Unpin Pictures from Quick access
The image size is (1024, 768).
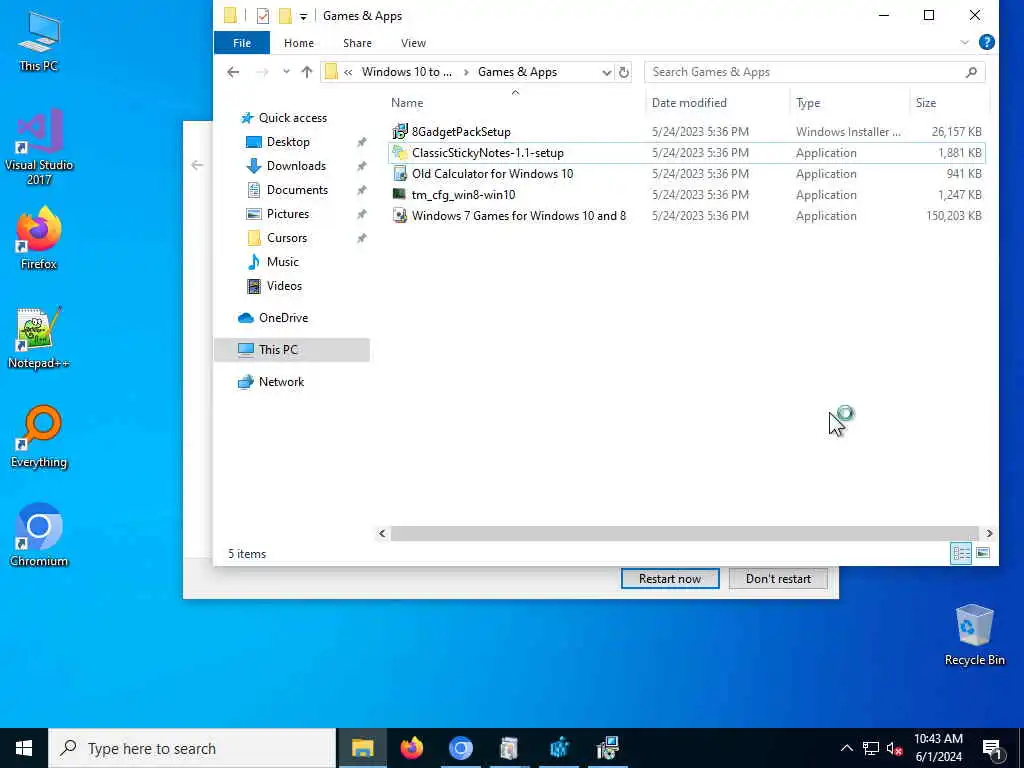click(x=361, y=214)
